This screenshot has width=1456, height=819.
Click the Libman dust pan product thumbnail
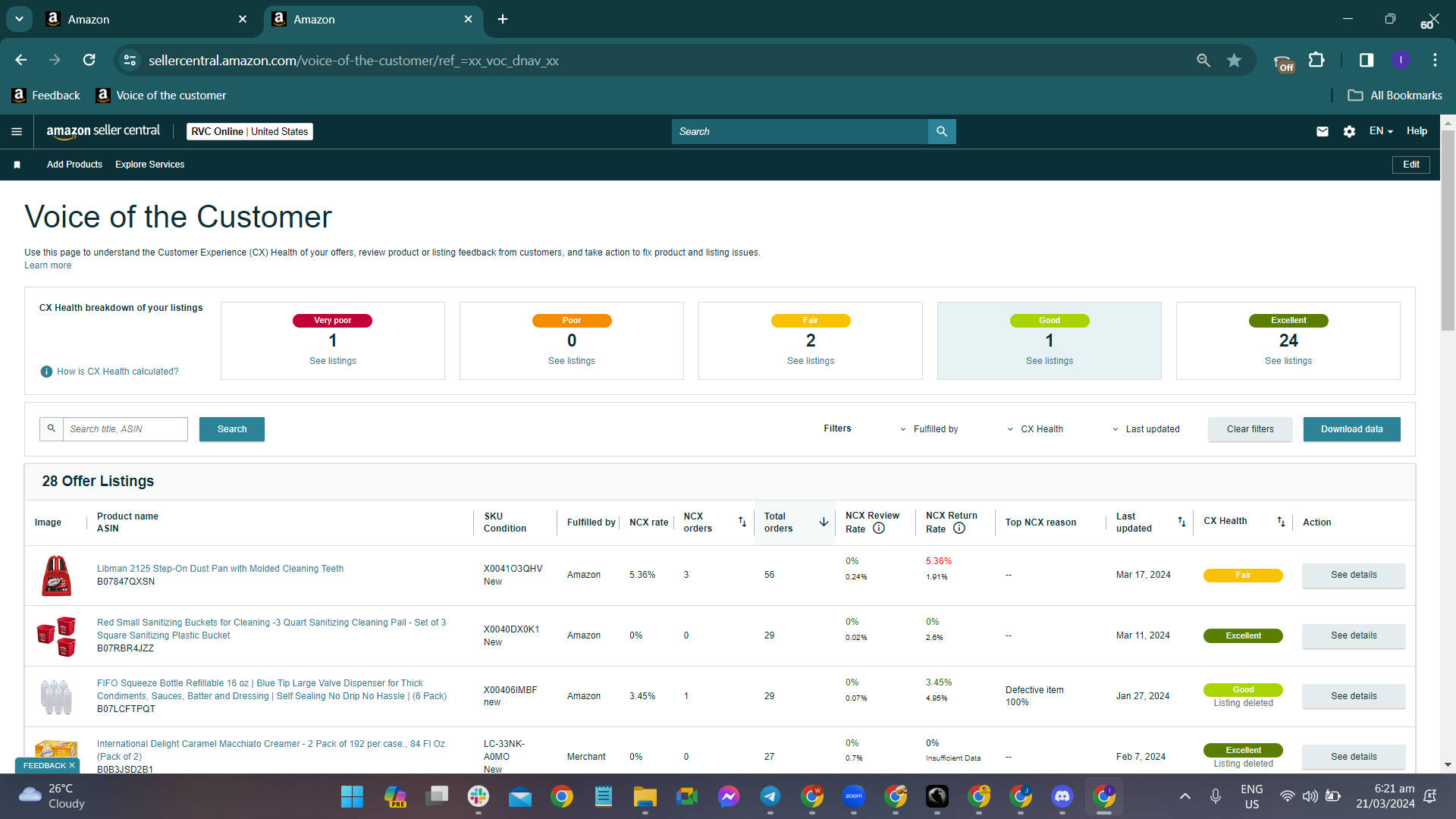coord(57,576)
